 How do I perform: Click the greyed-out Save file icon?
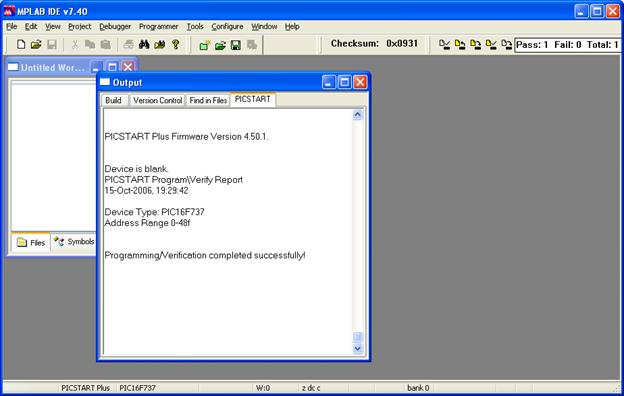[x=52, y=45]
